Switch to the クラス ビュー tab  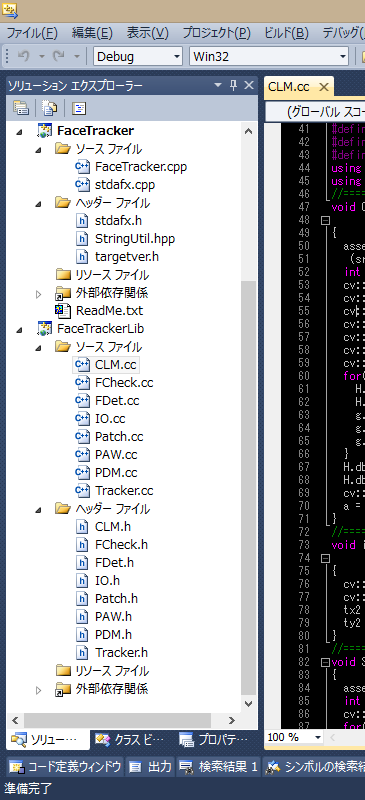(131, 739)
